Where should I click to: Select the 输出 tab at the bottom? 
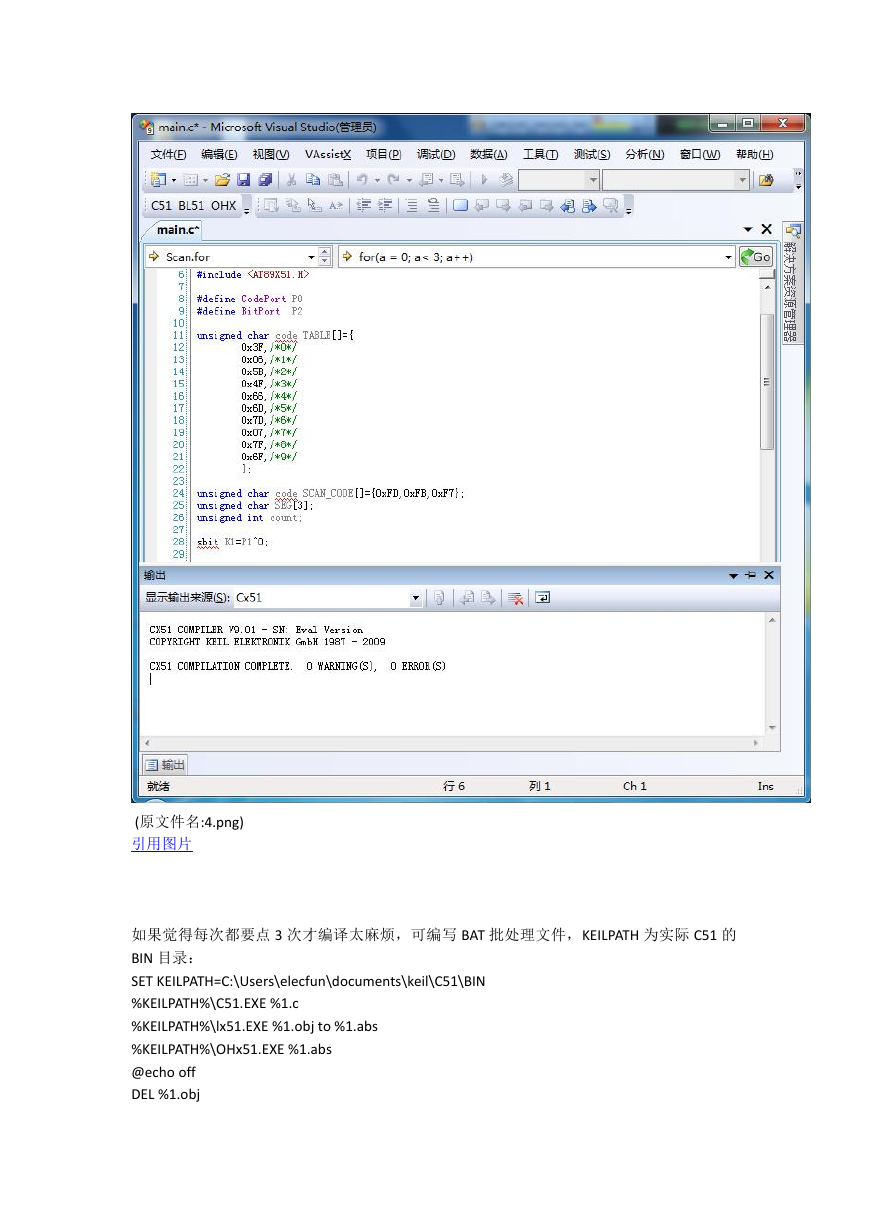(x=165, y=765)
